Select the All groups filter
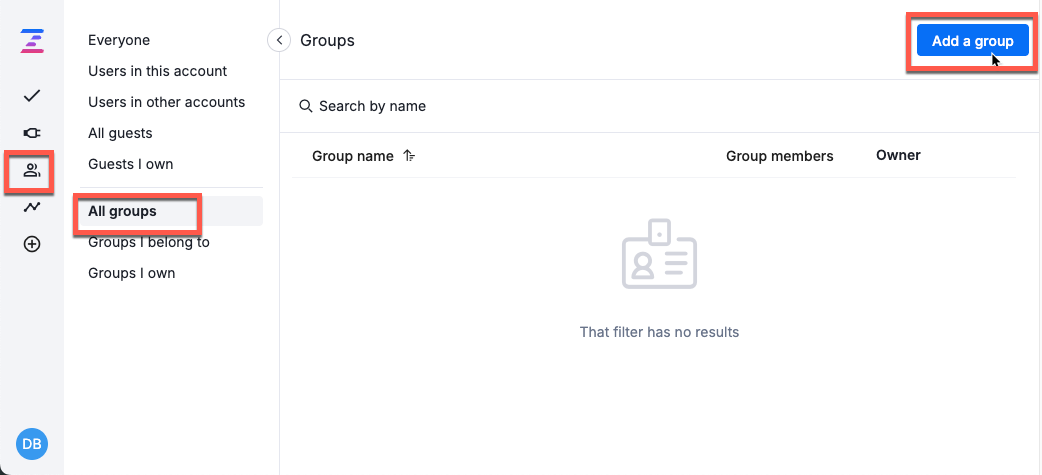1042x475 pixels. 171,211
